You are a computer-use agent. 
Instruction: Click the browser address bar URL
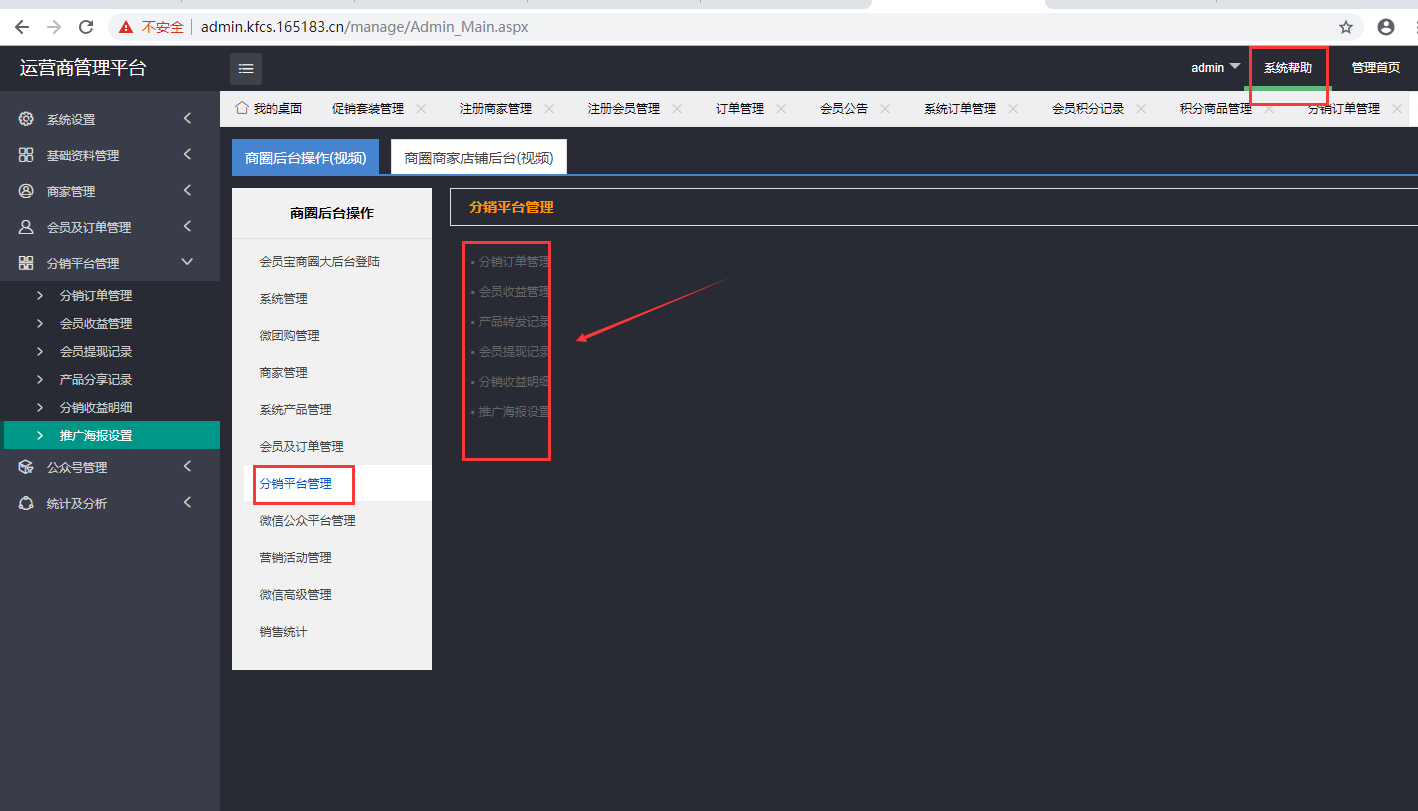pos(364,27)
